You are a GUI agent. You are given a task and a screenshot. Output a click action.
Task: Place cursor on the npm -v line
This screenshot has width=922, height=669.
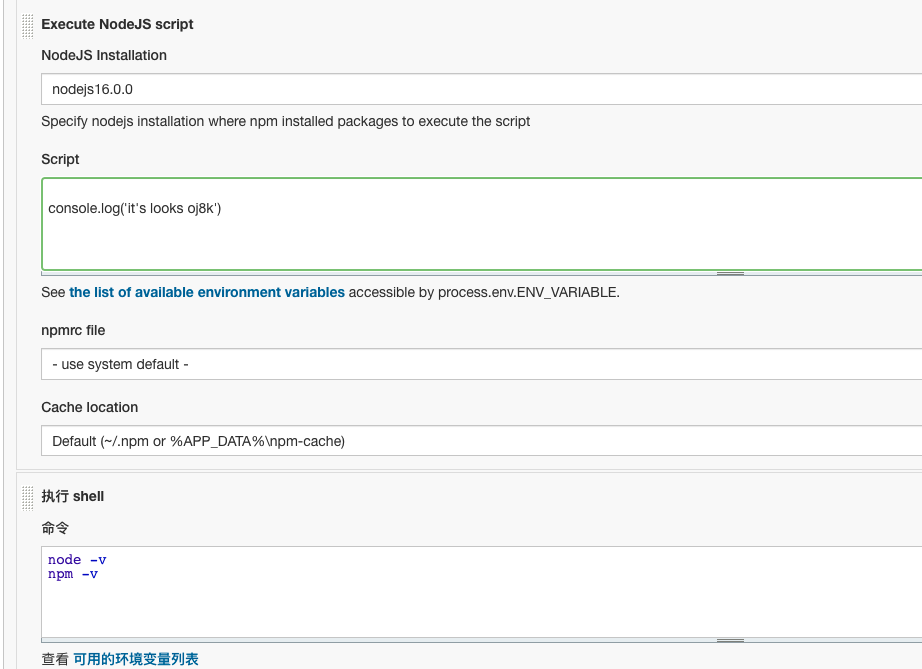73,574
